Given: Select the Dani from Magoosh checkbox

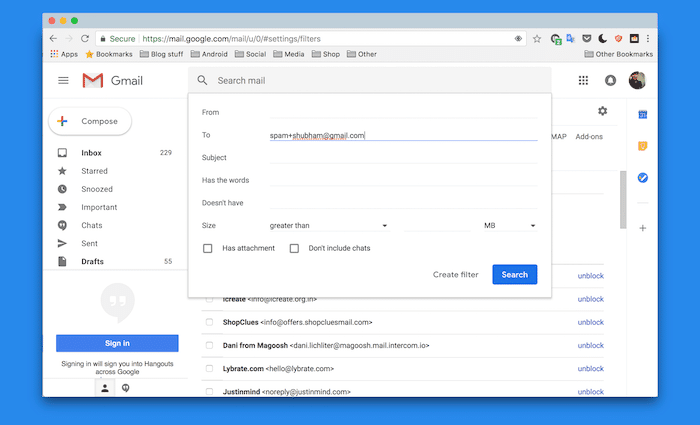Looking at the screenshot, I should 209,345.
